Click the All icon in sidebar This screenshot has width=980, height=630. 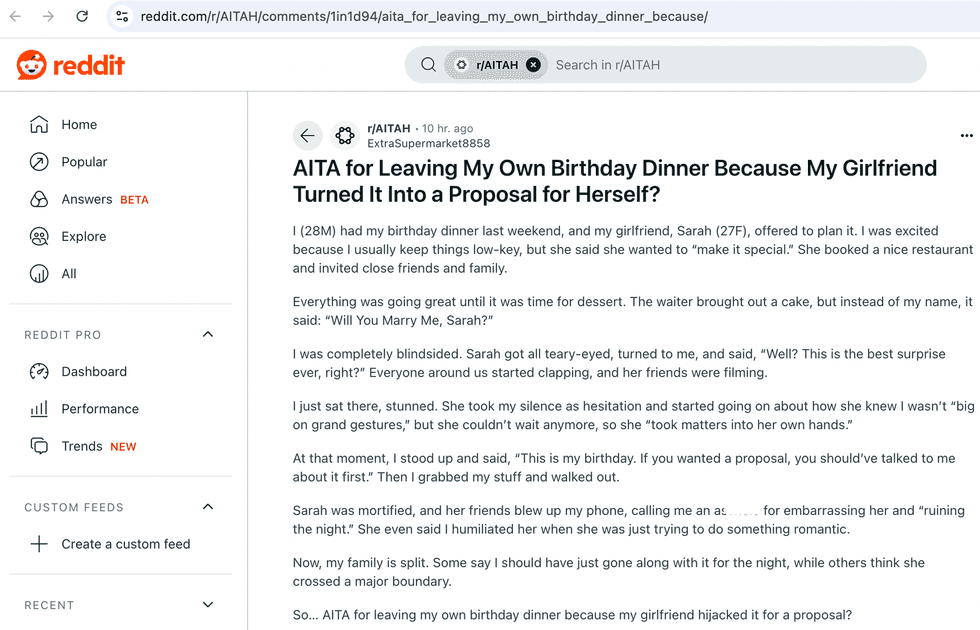click(39, 274)
